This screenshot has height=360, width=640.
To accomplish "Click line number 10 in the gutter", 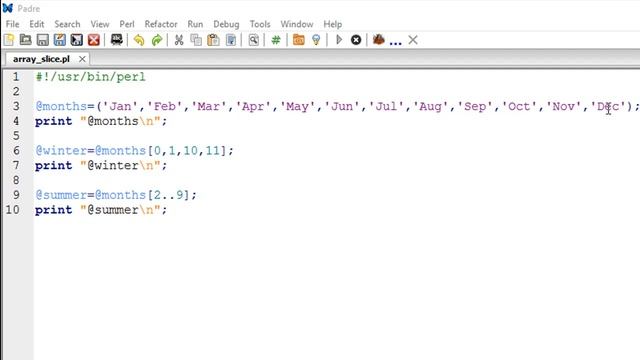I will (12, 210).
